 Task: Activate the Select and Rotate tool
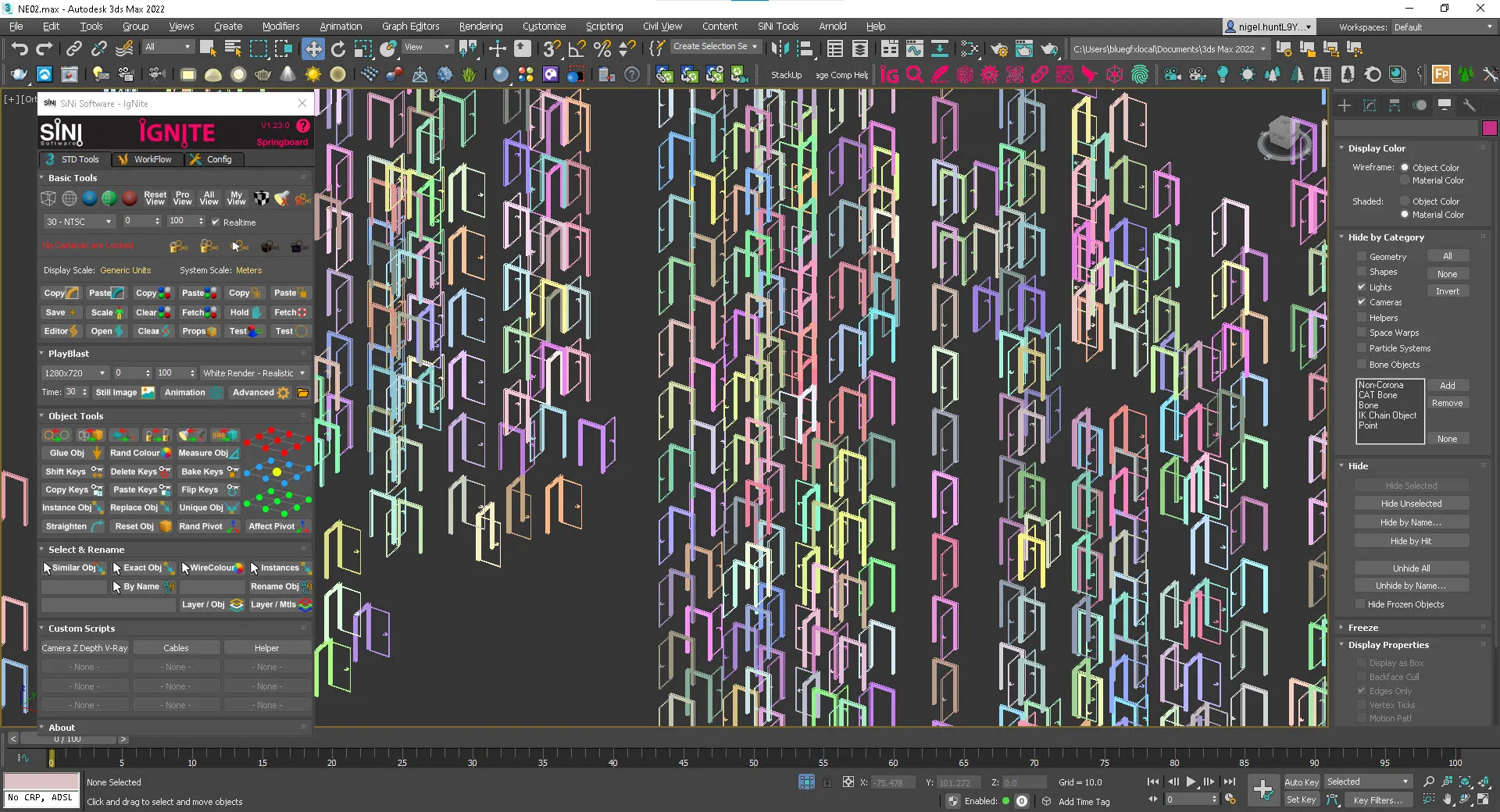pyautogui.click(x=337, y=48)
